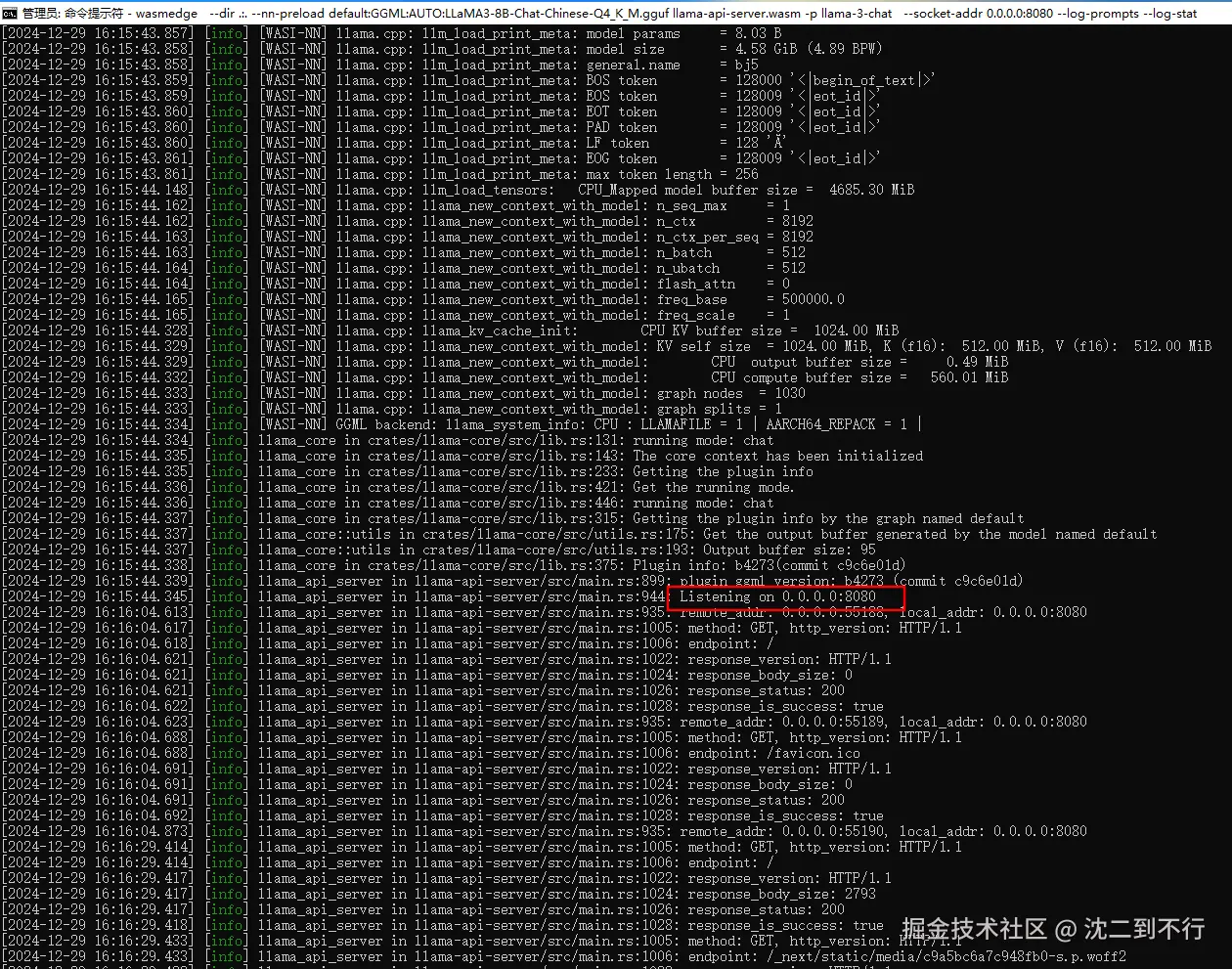Click the 'plugin_ggml_version: b4273' line

513,581
